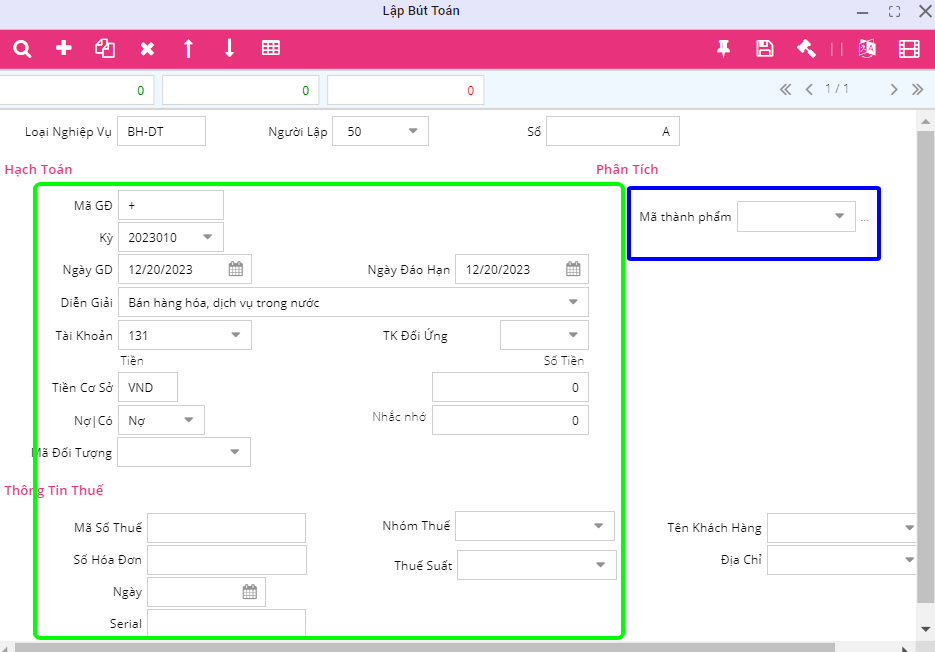Image resolution: width=935 pixels, height=652 pixels.
Task: Expand the Kỳ period dropdown
Action: (208, 237)
